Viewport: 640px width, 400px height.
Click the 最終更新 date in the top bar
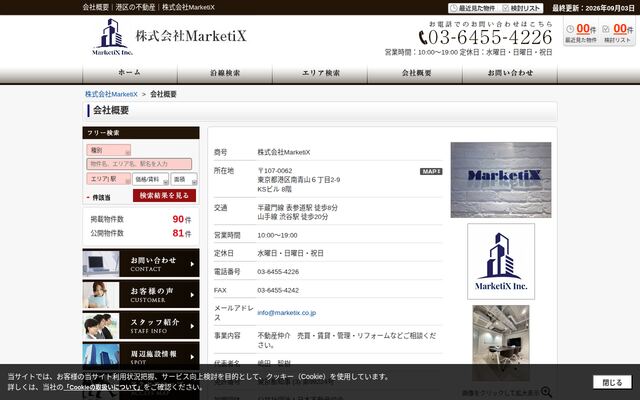tap(593, 8)
